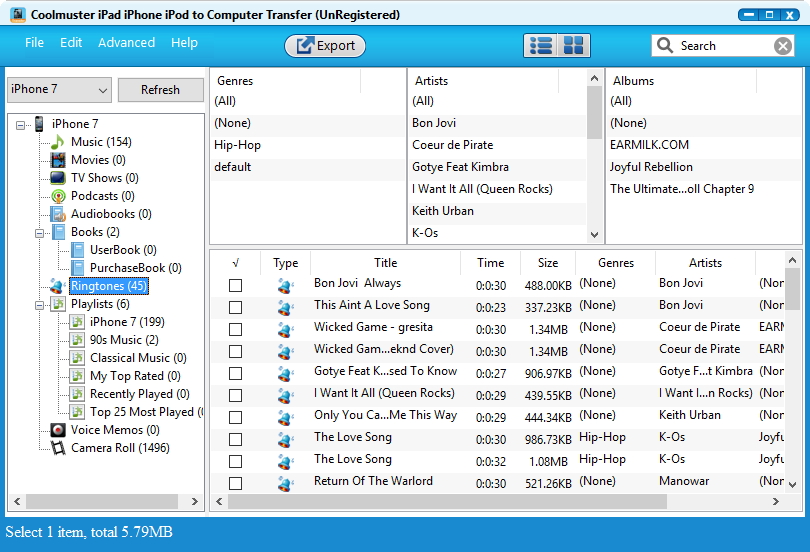Open the Help menu
The height and width of the screenshot is (552, 810).
tap(184, 43)
